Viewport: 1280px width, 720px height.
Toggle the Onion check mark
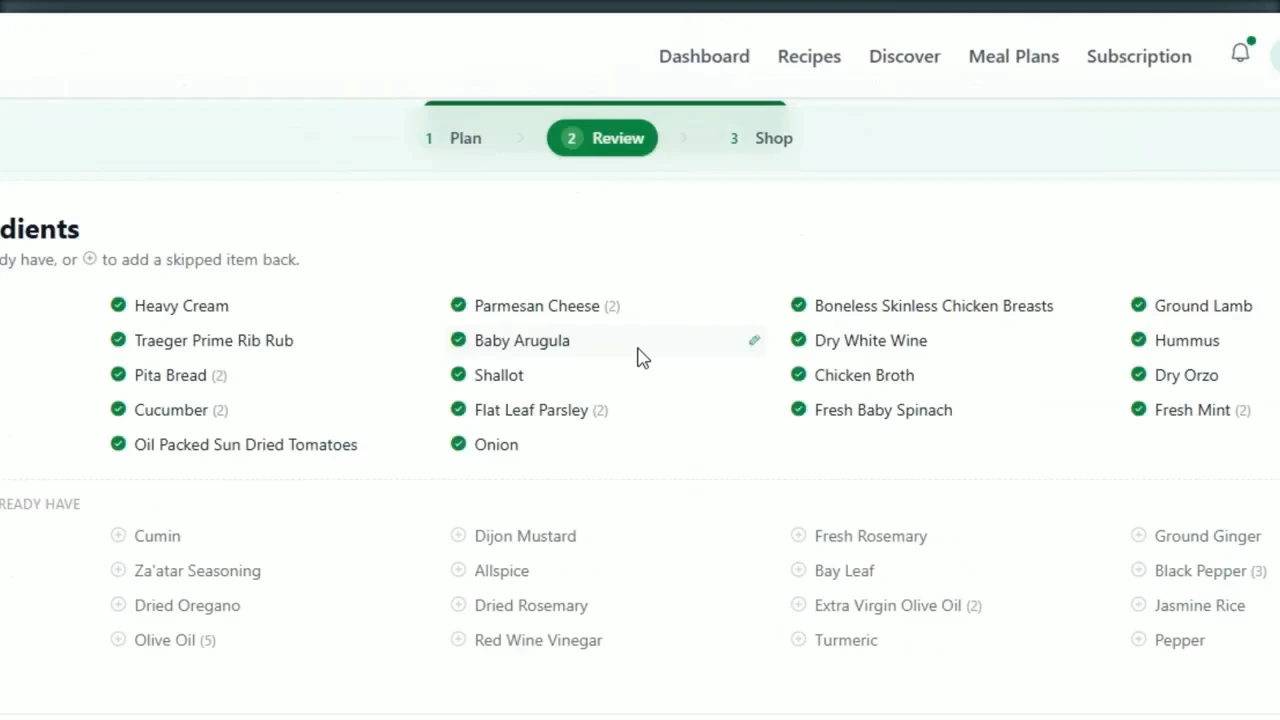tap(458, 444)
